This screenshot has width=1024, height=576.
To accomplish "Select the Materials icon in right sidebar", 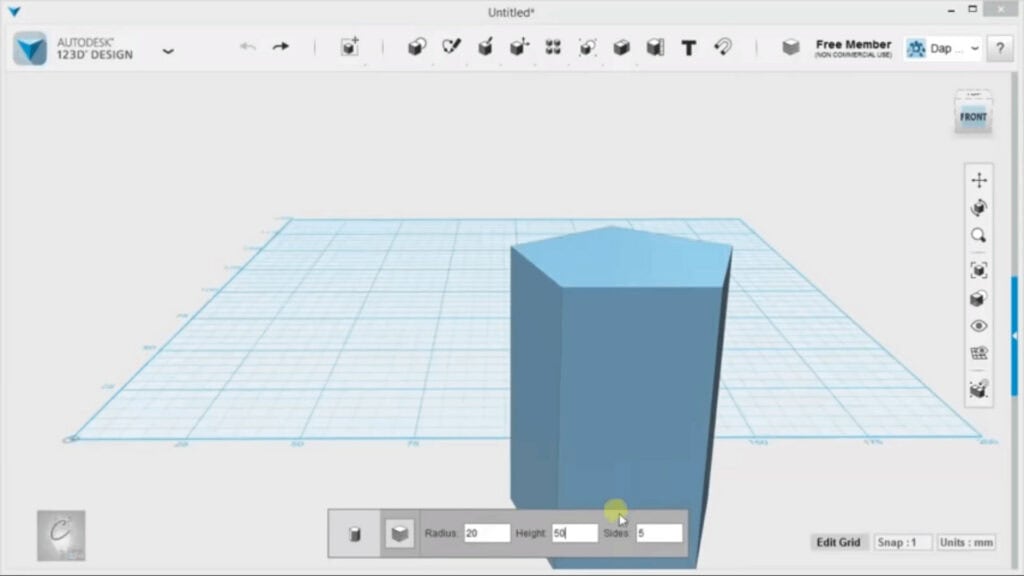I will [979, 297].
